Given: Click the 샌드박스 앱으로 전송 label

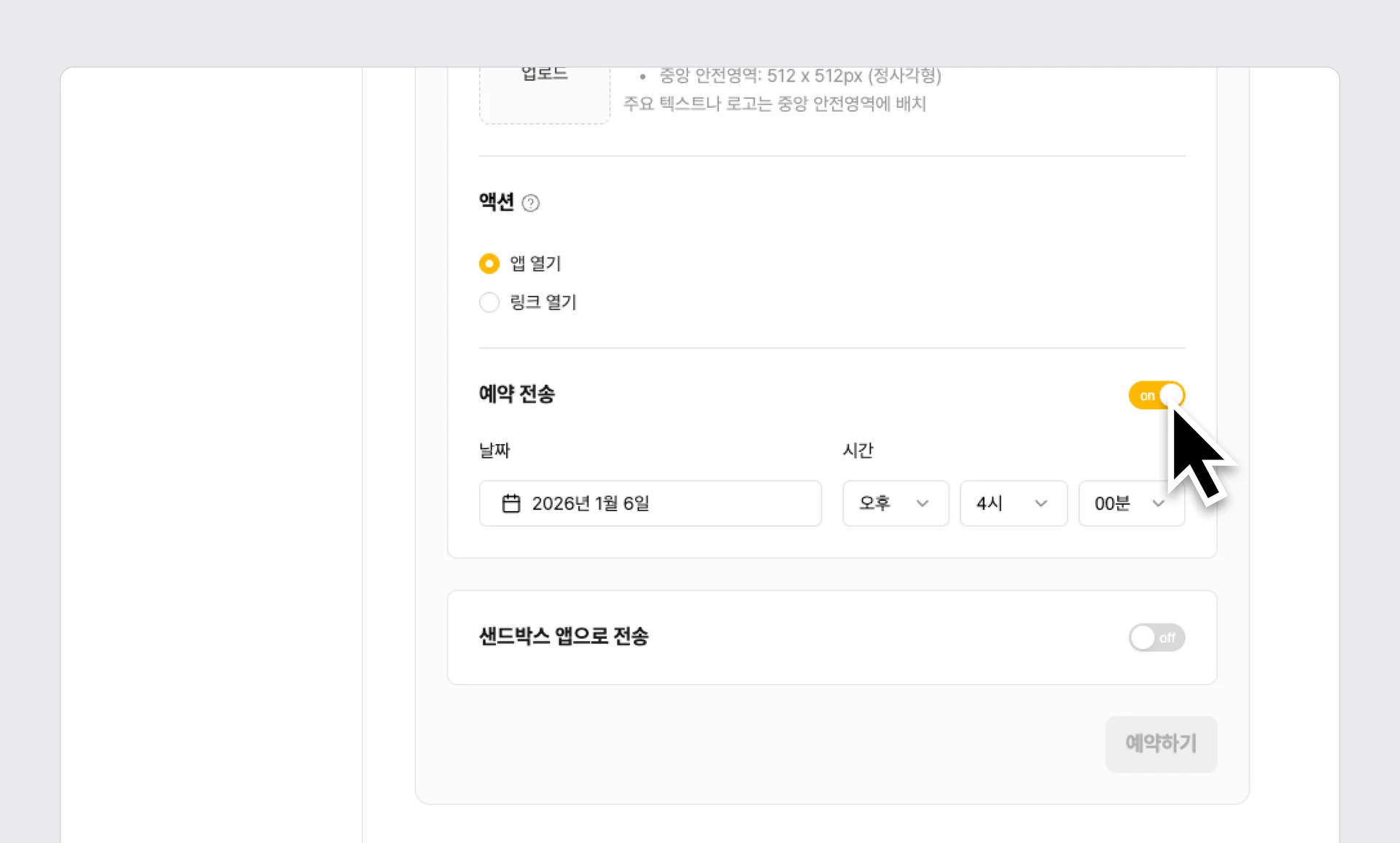Looking at the screenshot, I should (563, 637).
